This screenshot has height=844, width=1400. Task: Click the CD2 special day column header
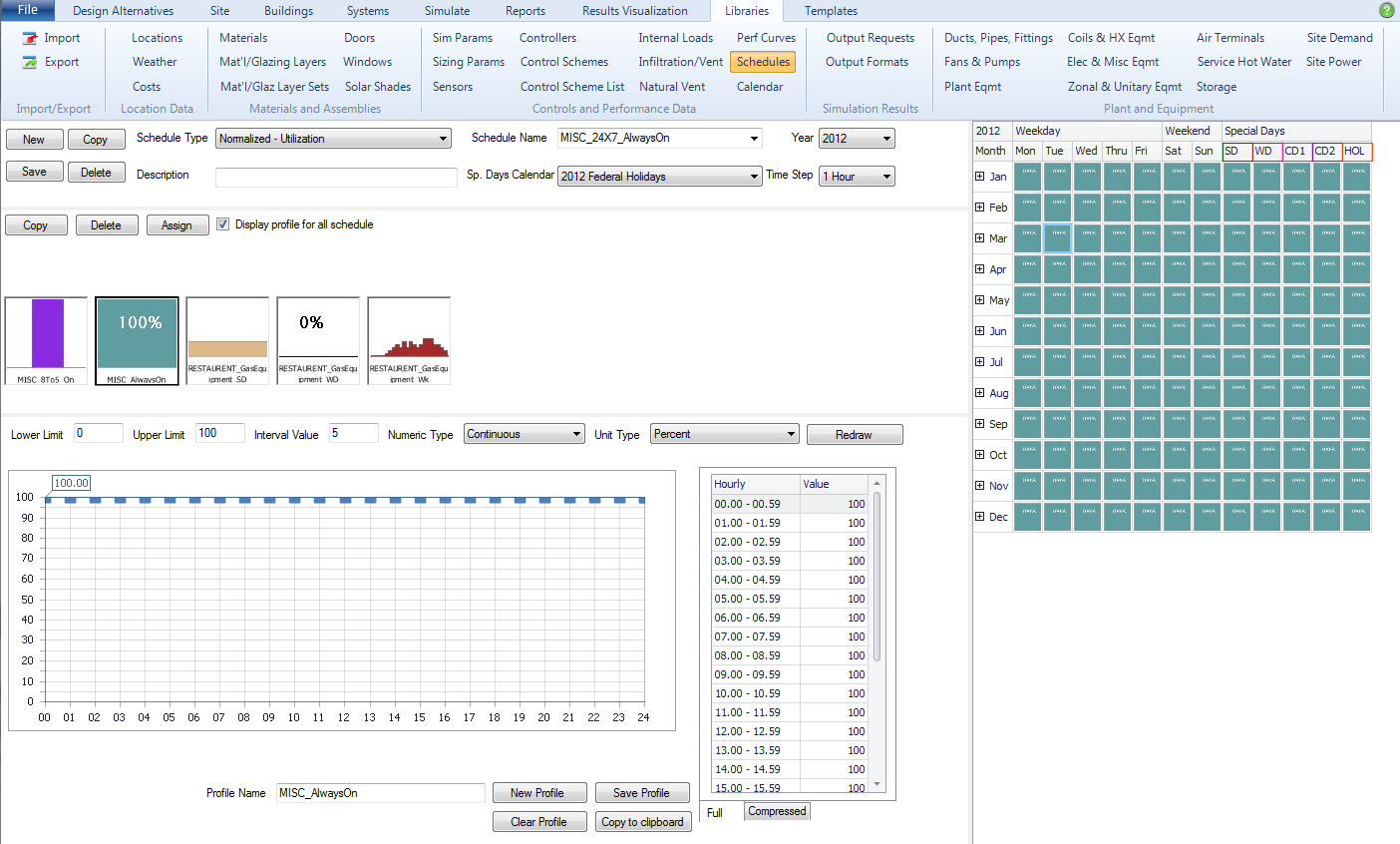coord(1327,152)
